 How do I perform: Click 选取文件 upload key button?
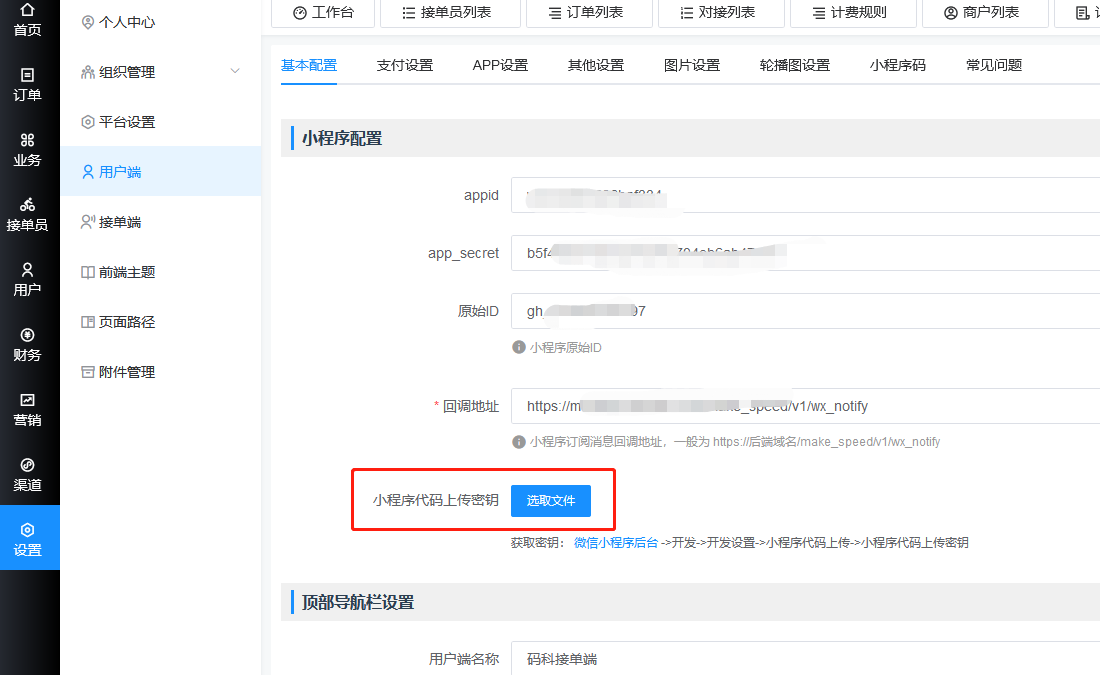point(551,501)
